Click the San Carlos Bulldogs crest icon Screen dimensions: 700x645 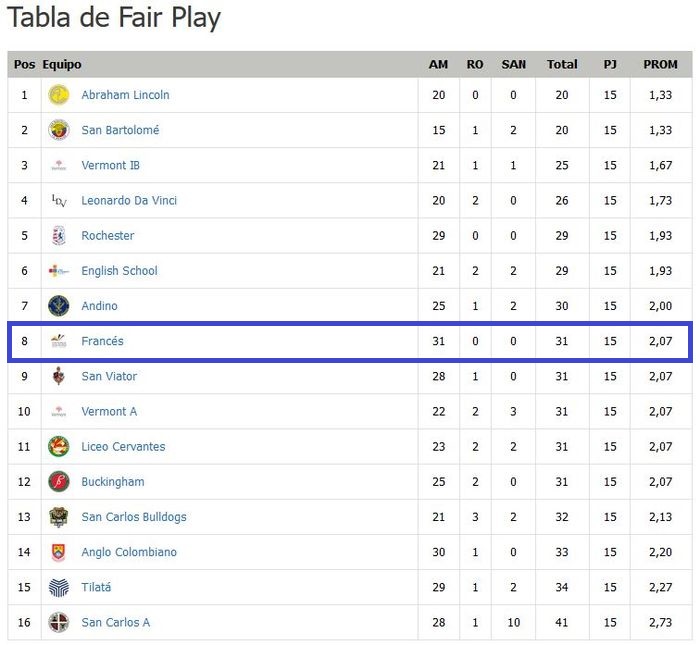point(58,517)
